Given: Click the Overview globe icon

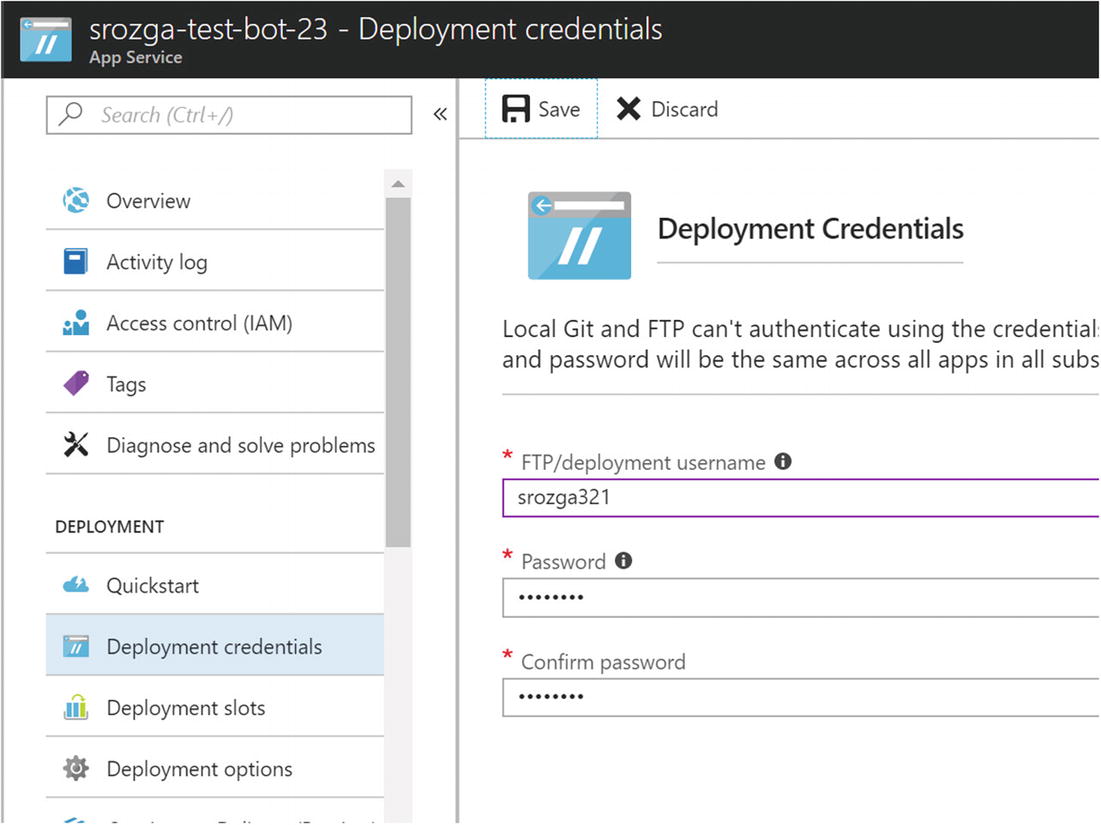Looking at the screenshot, I should tap(76, 201).
